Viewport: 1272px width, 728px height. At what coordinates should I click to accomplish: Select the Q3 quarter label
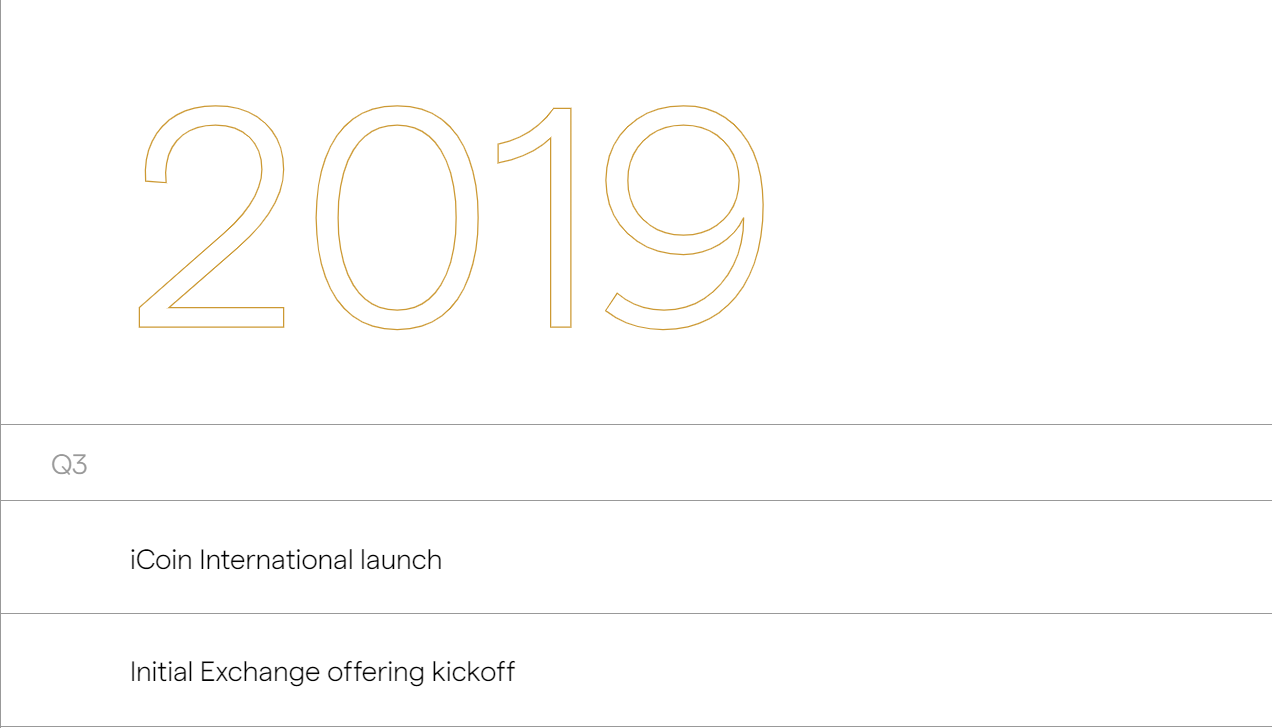click(x=69, y=465)
